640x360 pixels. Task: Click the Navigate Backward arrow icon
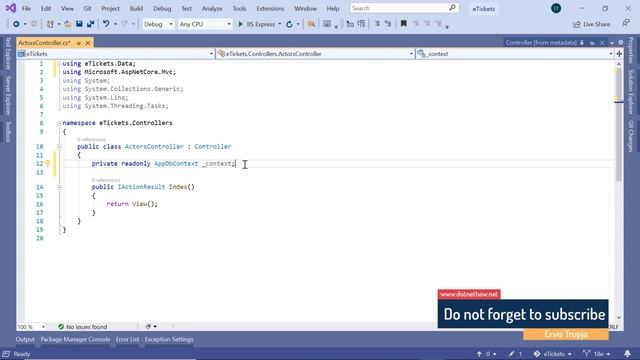[16, 24]
